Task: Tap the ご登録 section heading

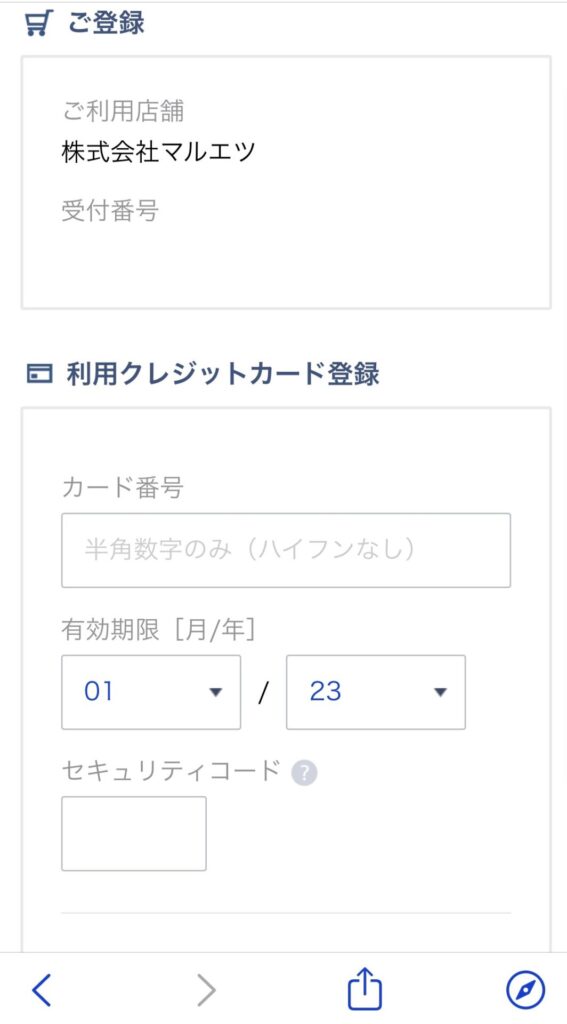Action: [x=106, y=24]
